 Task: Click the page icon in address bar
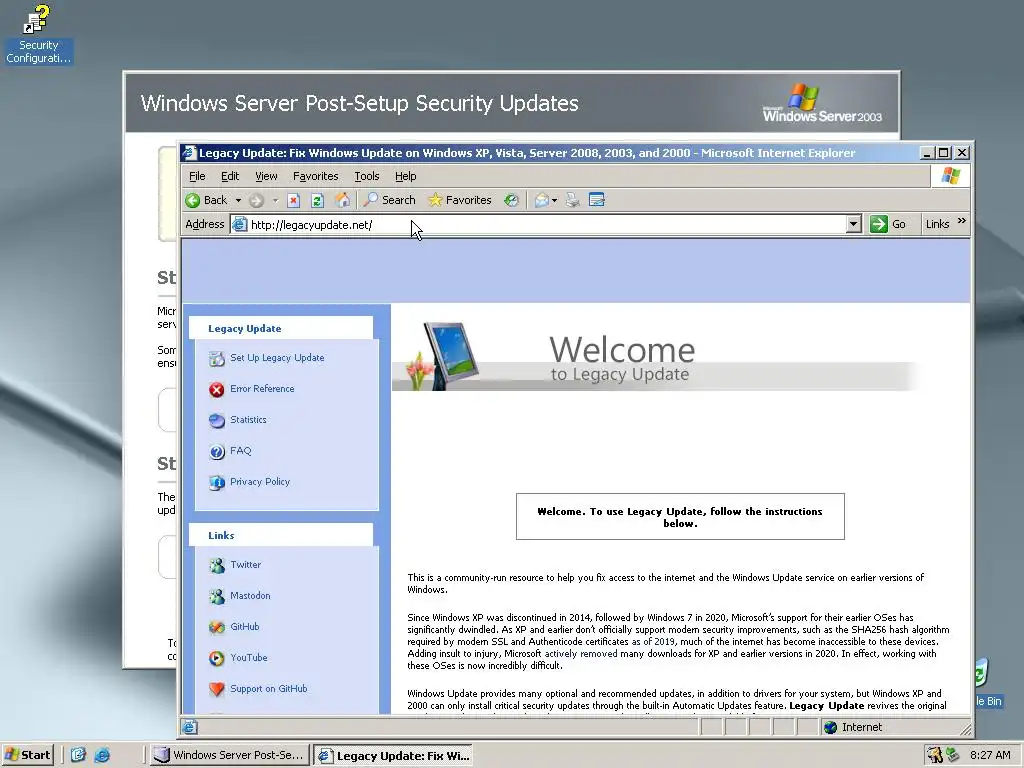pos(240,225)
